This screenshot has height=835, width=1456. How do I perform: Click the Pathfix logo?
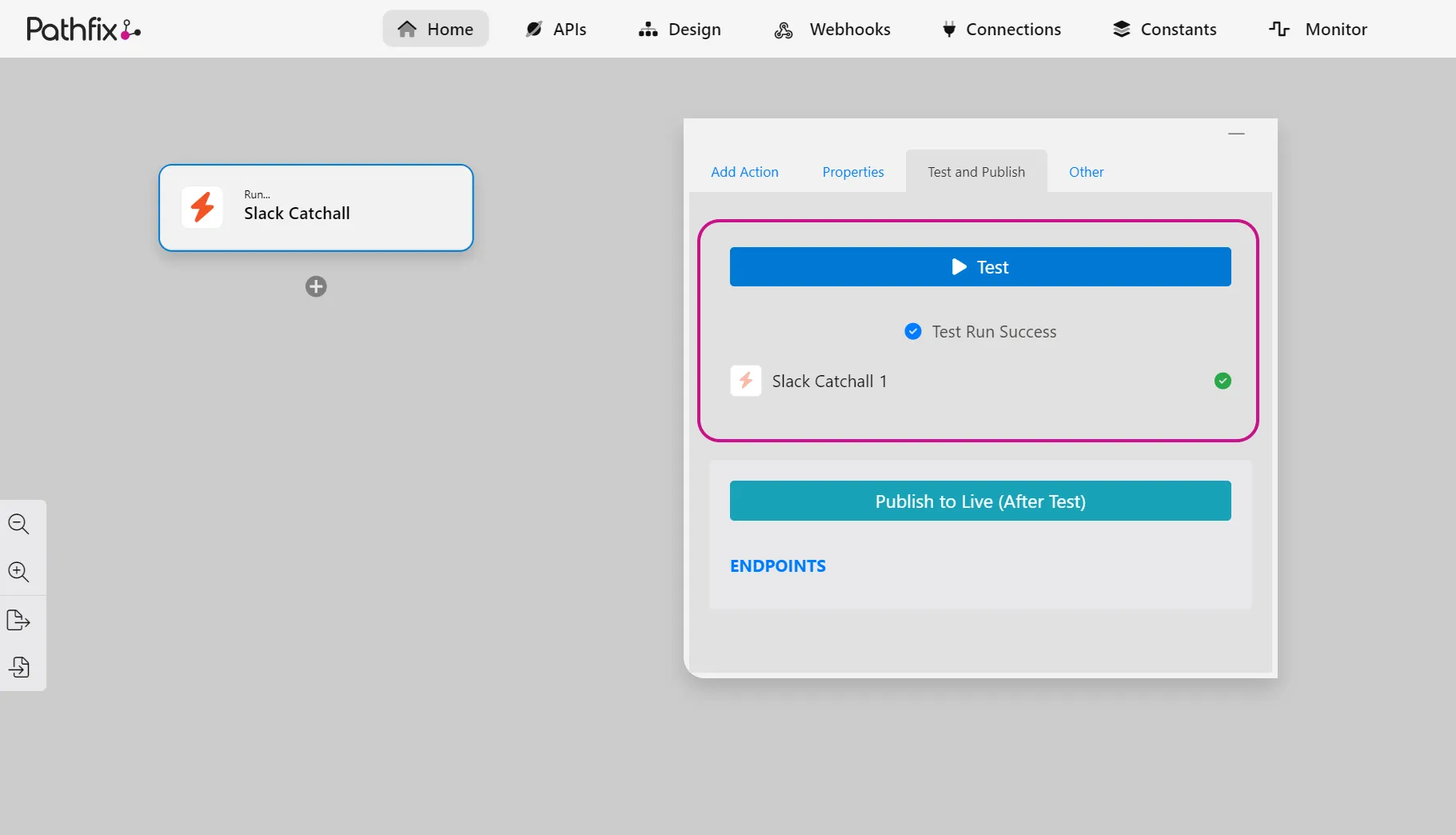(83, 29)
